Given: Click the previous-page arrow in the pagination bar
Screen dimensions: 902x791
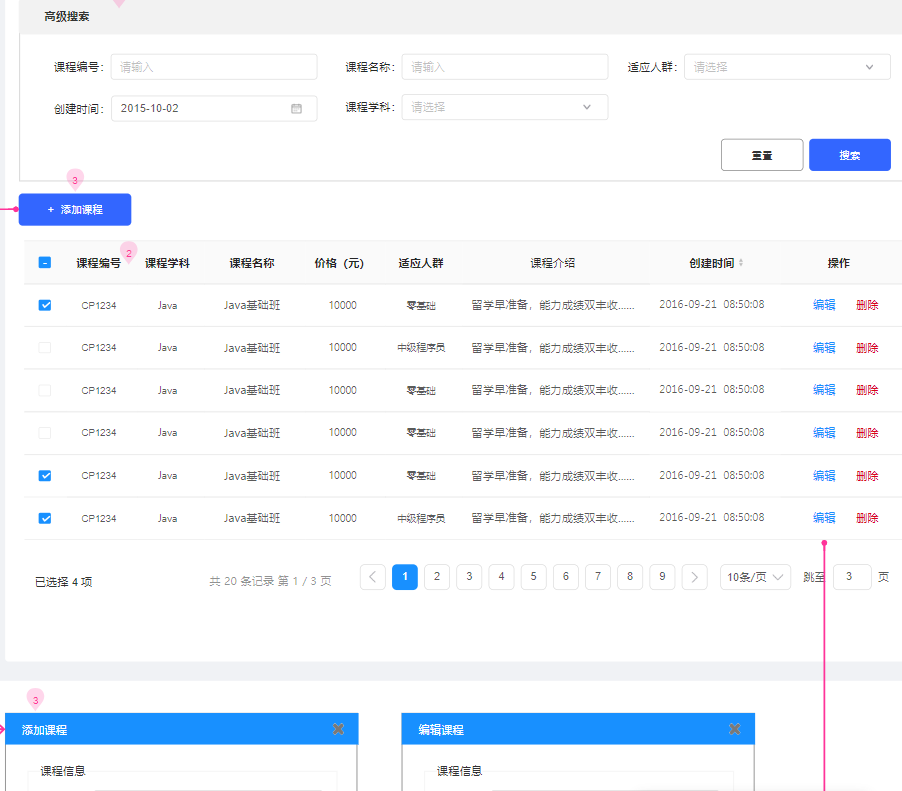Looking at the screenshot, I should click(372, 577).
